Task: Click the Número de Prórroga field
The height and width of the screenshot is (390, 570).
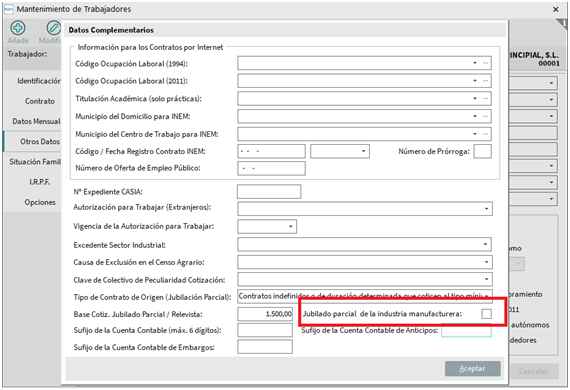Action: 482,151
